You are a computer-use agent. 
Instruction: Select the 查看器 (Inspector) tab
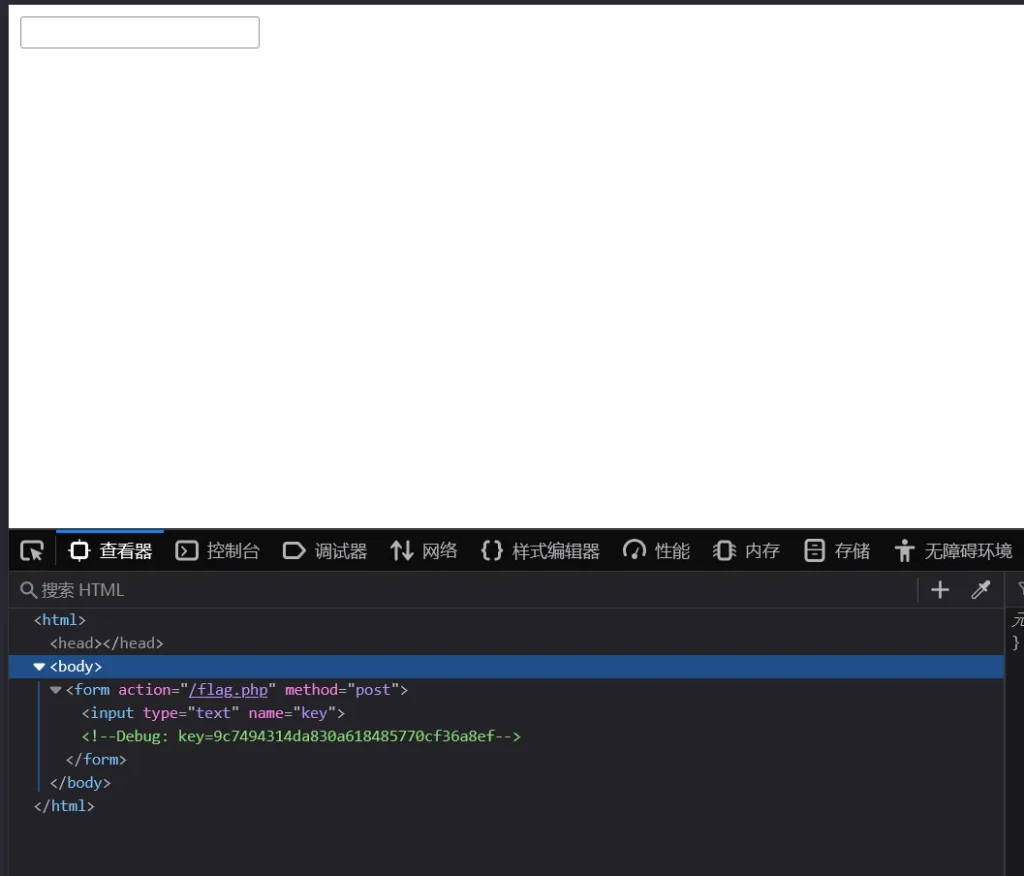coord(110,551)
